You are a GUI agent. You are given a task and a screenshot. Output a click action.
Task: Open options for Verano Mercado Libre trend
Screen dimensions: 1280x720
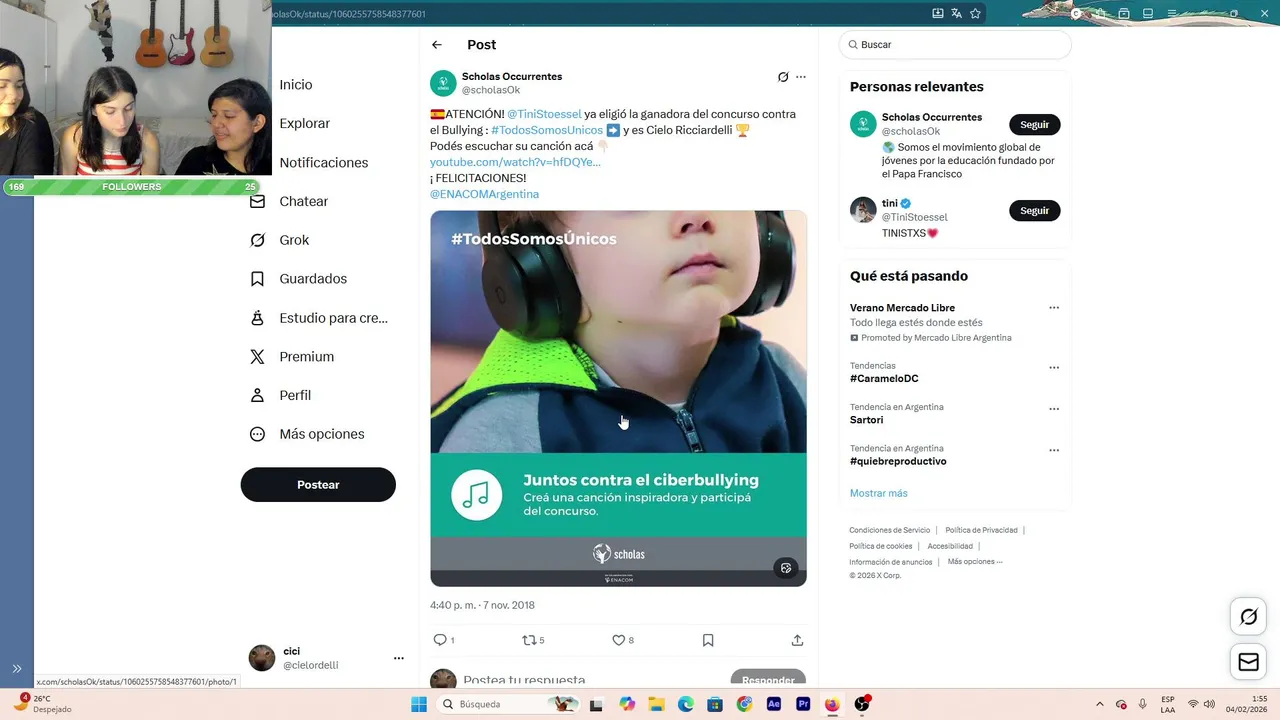coord(1054,308)
